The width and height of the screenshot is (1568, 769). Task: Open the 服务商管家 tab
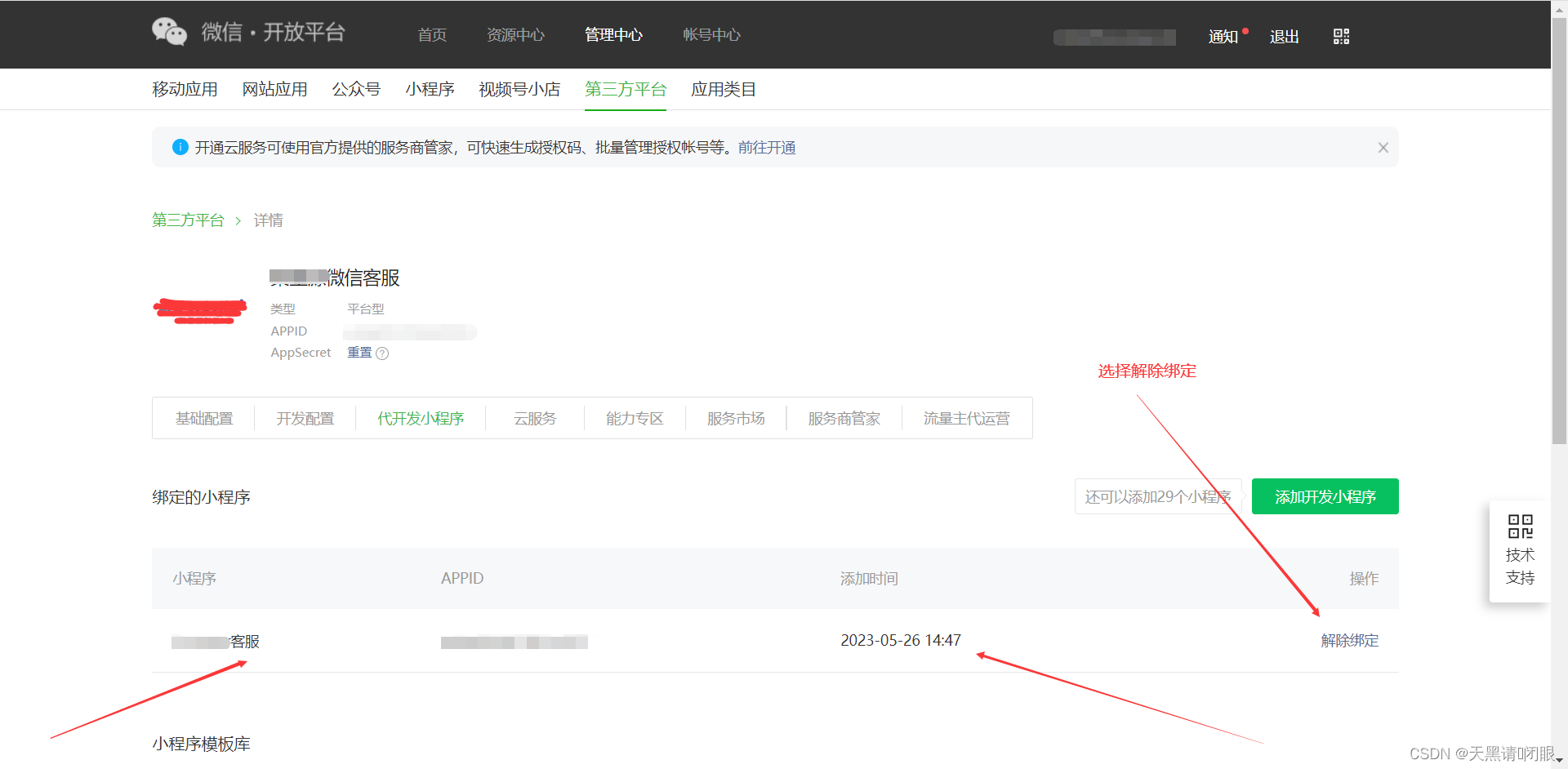(x=844, y=419)
